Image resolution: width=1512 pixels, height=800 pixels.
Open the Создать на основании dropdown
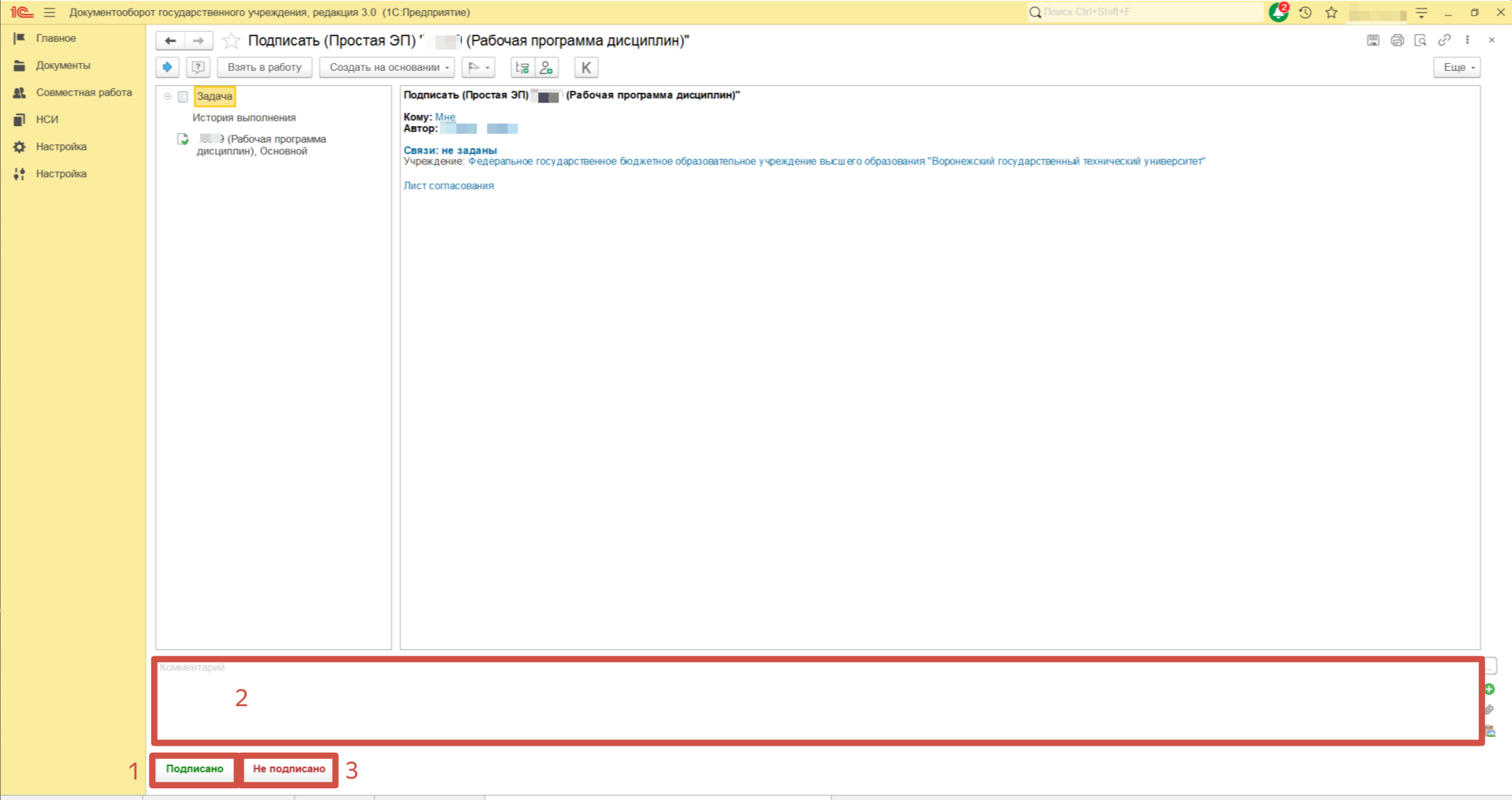[387, 68]
